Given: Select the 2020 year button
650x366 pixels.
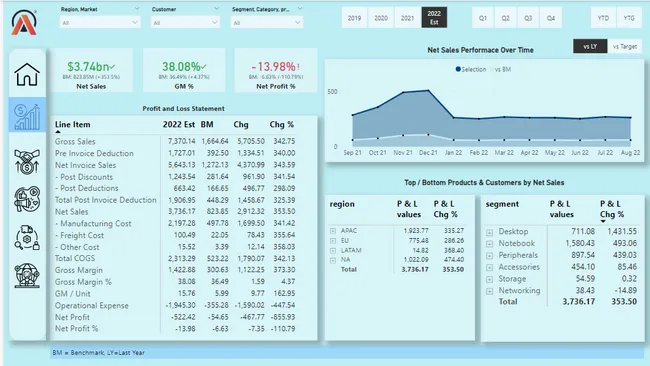Looking at the screenshot, I should [381, 18].
